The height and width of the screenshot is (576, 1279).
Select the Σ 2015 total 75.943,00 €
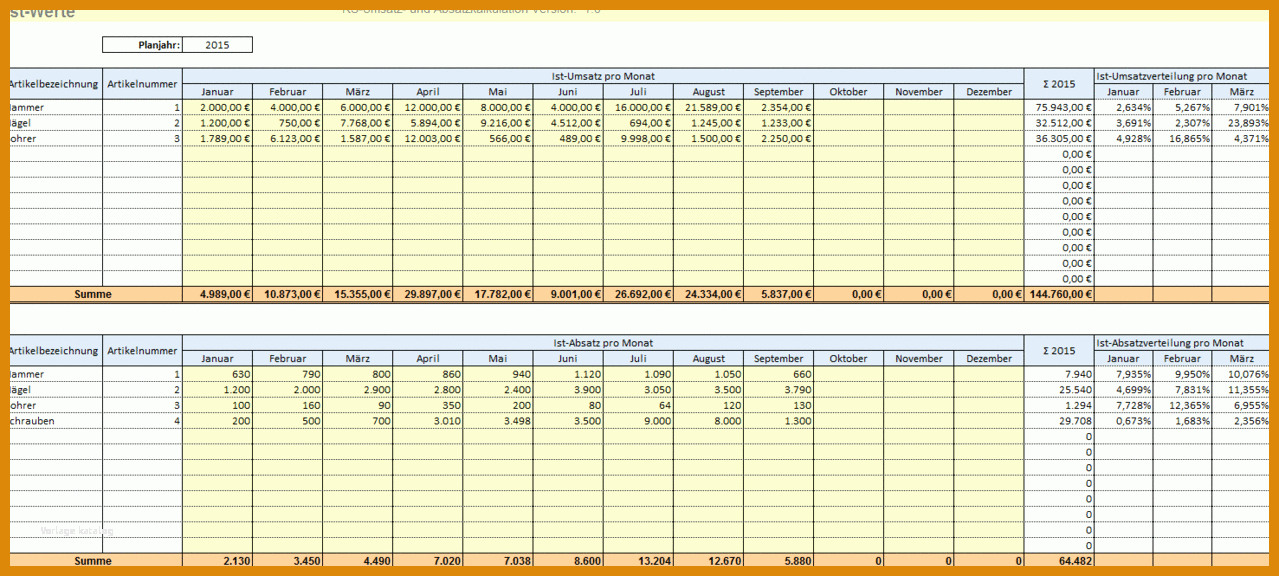pos(1059,107)
